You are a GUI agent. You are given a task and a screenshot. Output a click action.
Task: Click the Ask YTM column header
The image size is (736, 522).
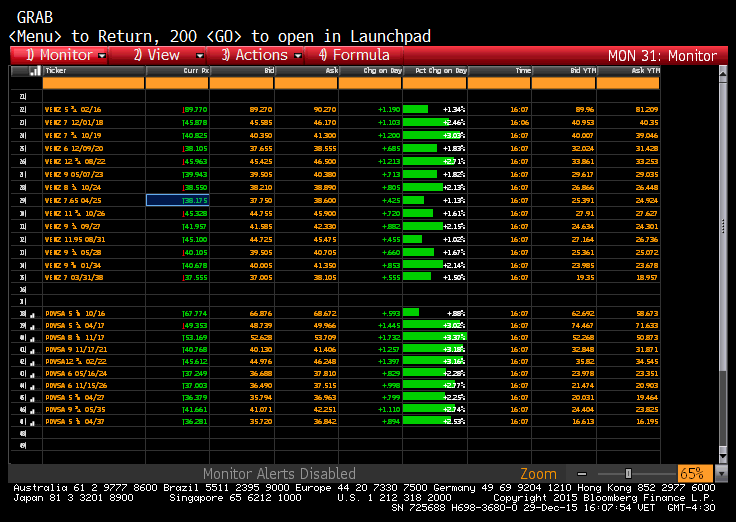point(628,71)
